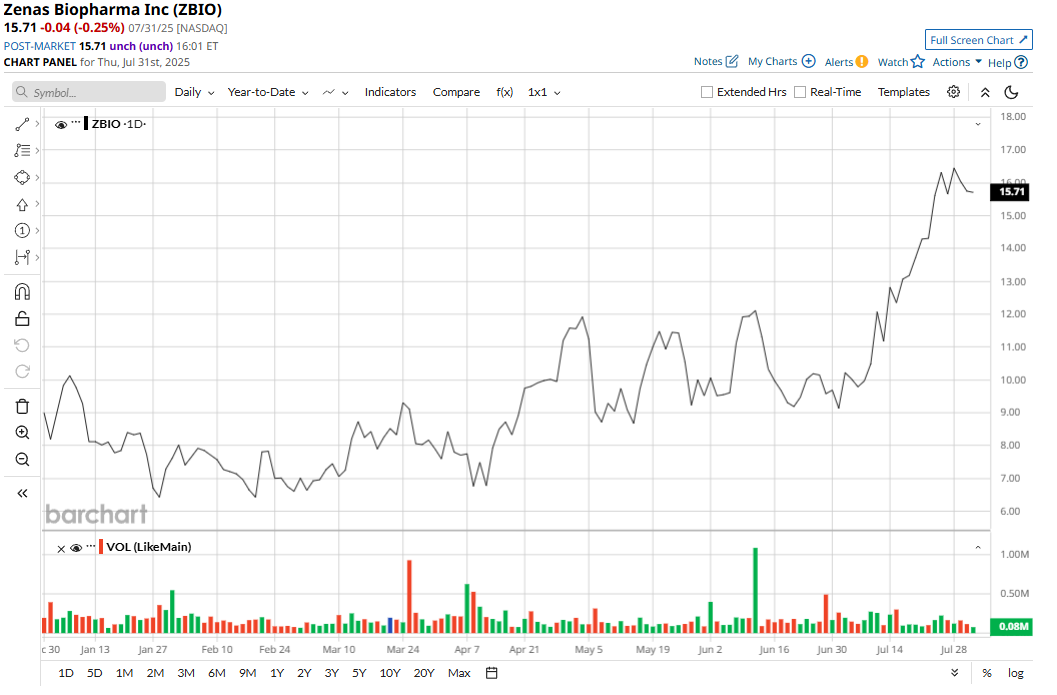Open the Fibonacci/text annotations tool
This screenshot has height=695, width=1057.
pos(22,150)
